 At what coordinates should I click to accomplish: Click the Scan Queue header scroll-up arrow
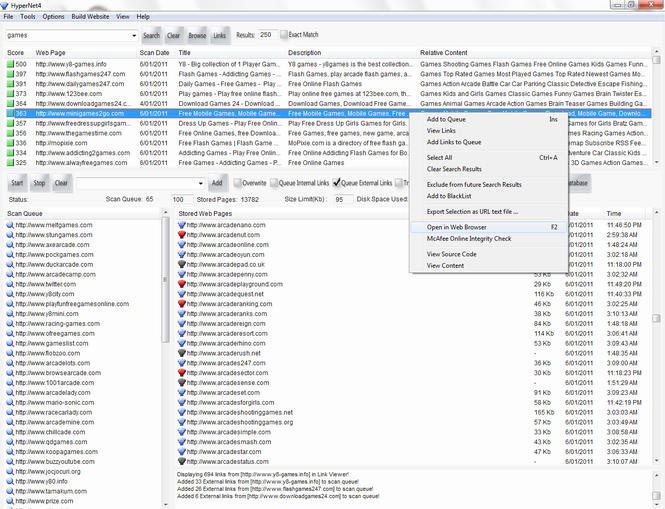(x=165, y=213)
